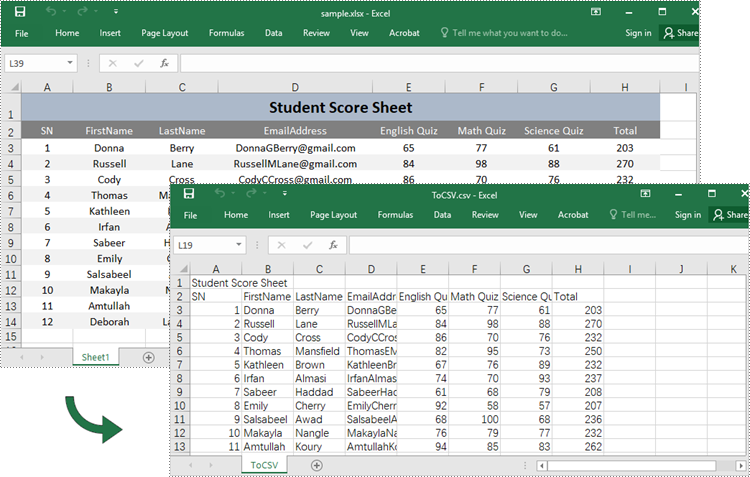Image resolution: width=750 pixels, height=477 pixels.
Task: Click Sign in in ToCSV.csv window
Action: click(x=688, y=215)
